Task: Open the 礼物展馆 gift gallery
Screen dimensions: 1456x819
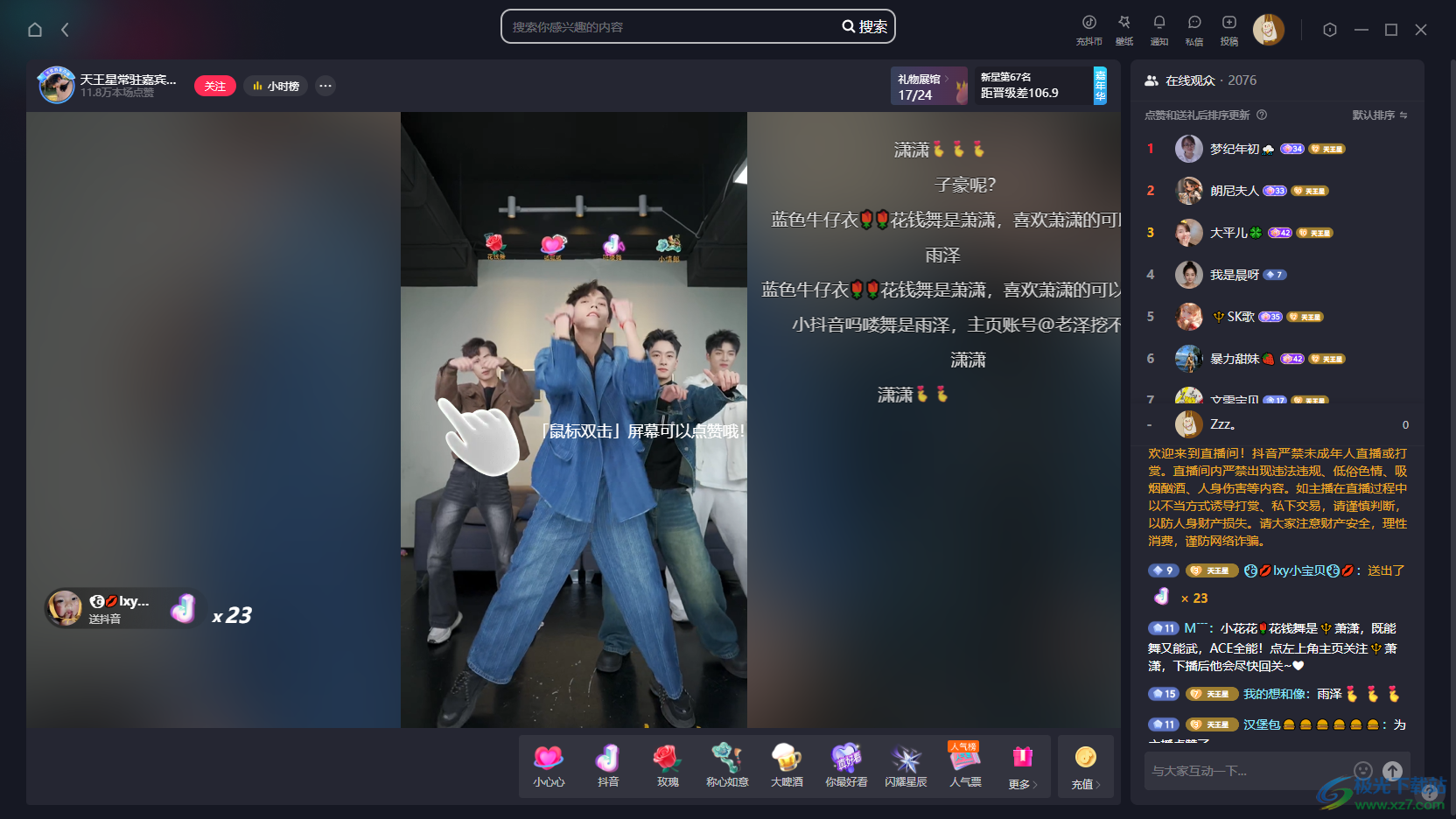Action: click(x=929, y=86)
